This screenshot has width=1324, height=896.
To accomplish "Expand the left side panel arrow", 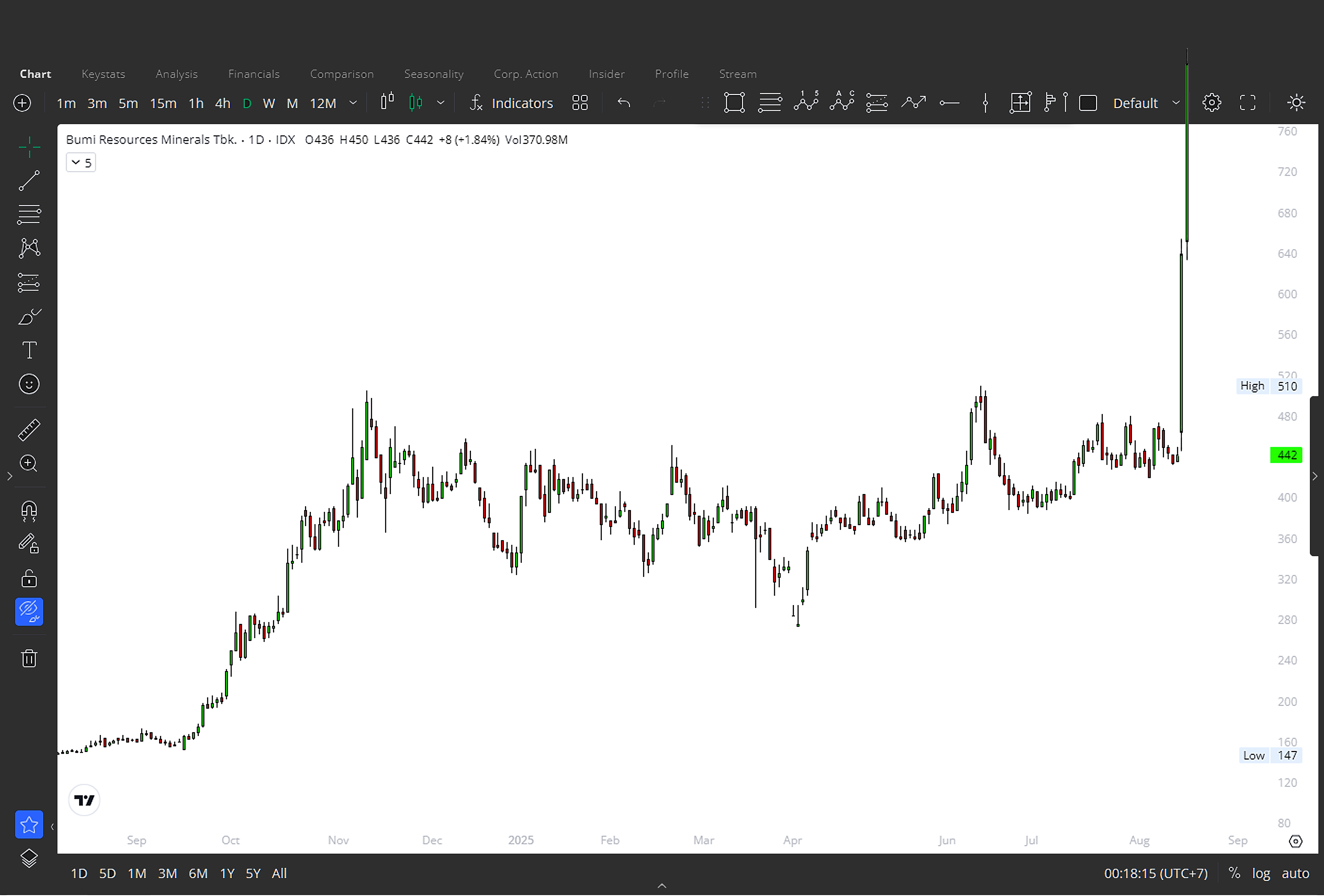I will (9, 476).
